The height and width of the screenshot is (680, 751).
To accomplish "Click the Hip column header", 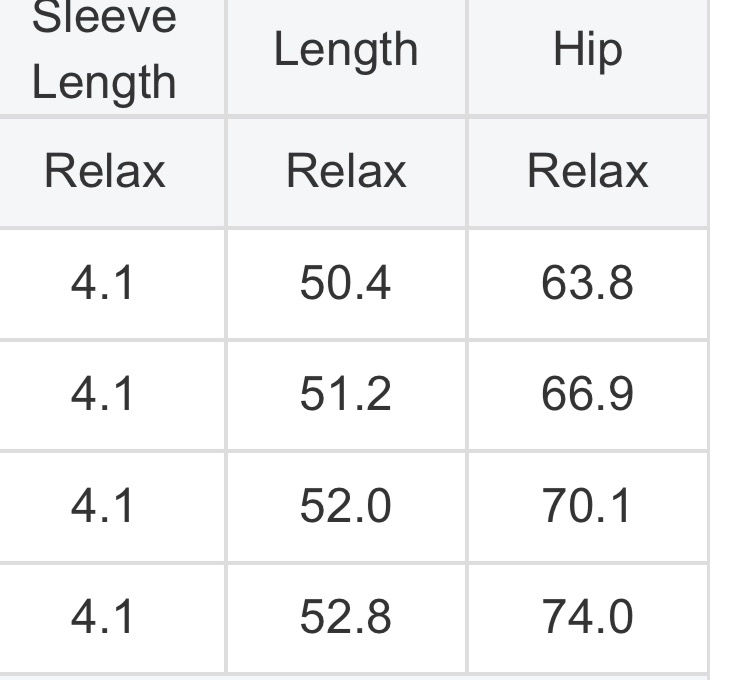I will pyautogui.click(x=587, y=50).
